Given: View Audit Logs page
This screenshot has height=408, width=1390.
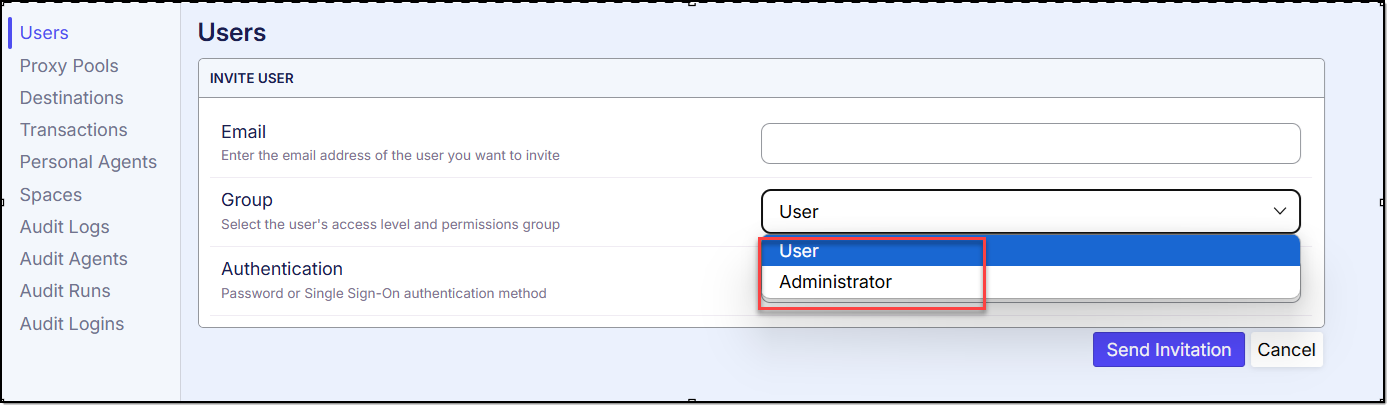Looking at the screenshot, I should click(64, 227).
